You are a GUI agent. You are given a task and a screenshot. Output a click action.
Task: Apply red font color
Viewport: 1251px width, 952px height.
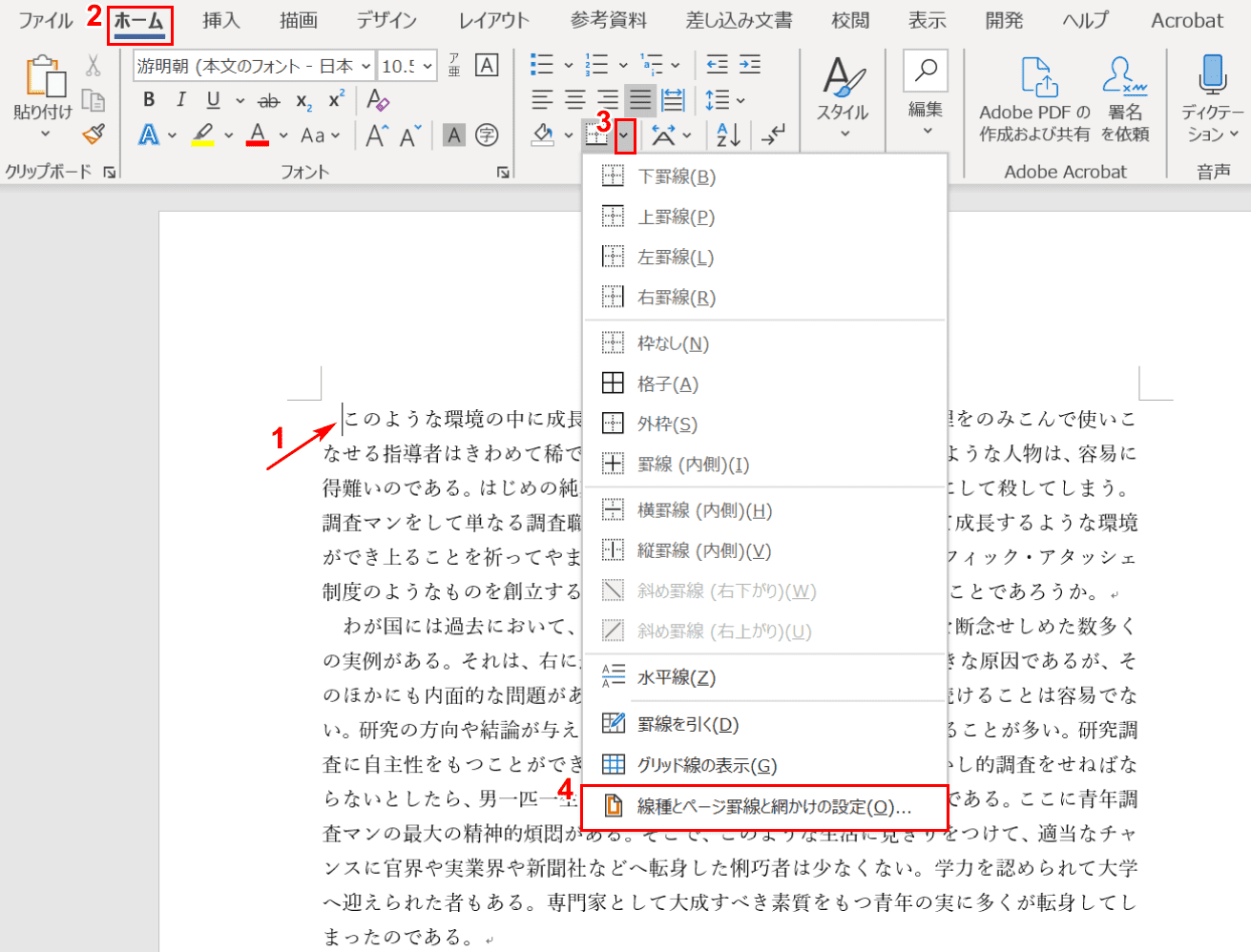point(257,135)
